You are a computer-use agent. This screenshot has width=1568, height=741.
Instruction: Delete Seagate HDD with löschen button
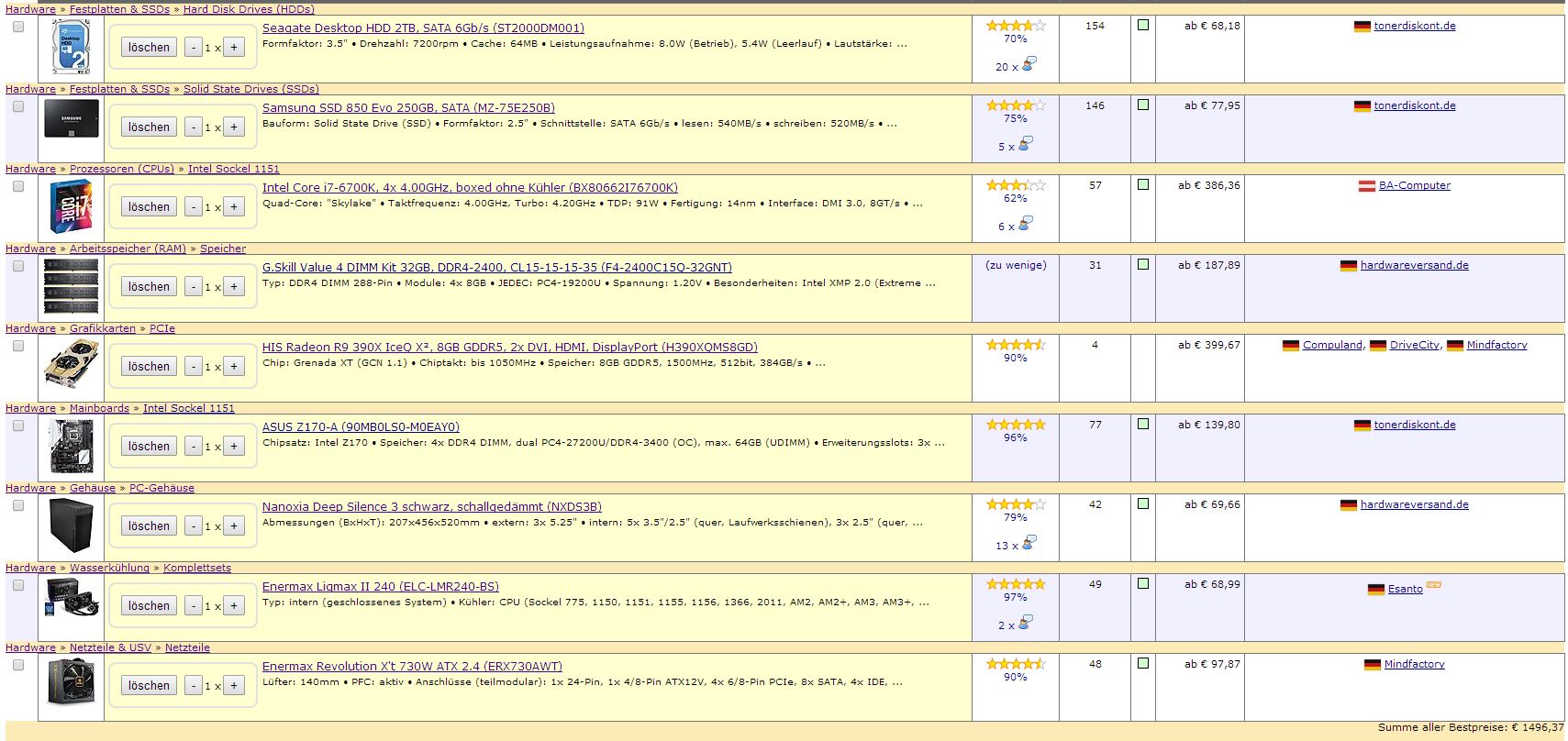tap(149, 48)
